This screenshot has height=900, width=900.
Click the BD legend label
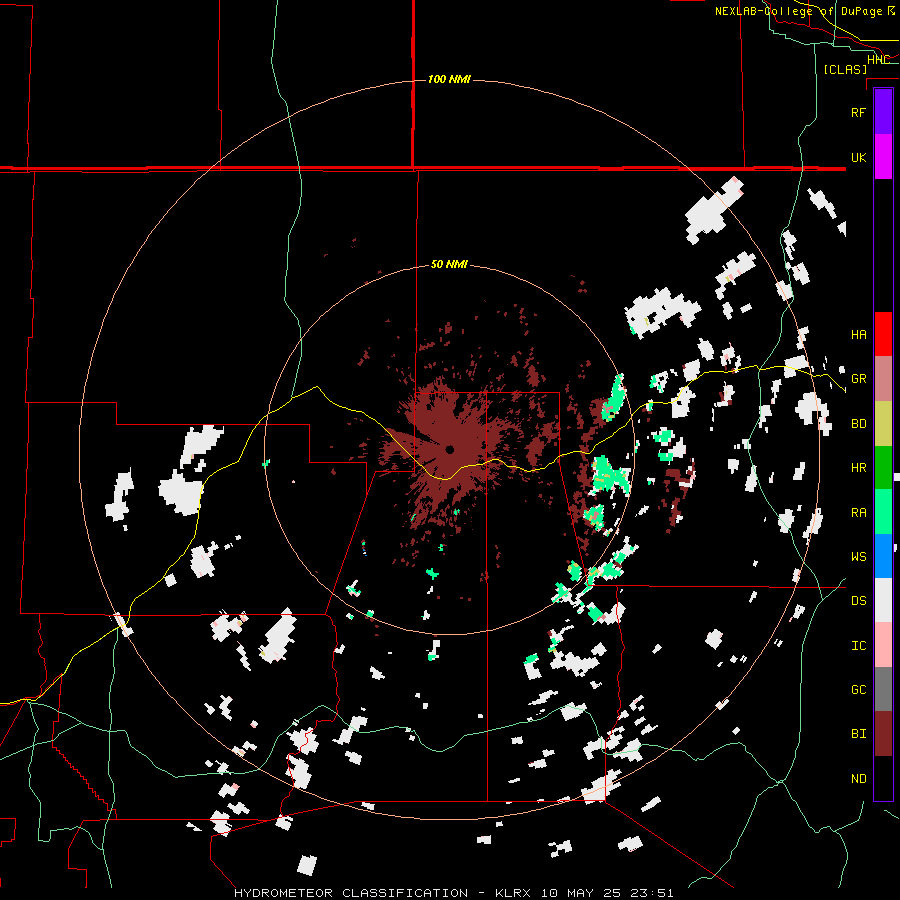[x=858, y=424]
